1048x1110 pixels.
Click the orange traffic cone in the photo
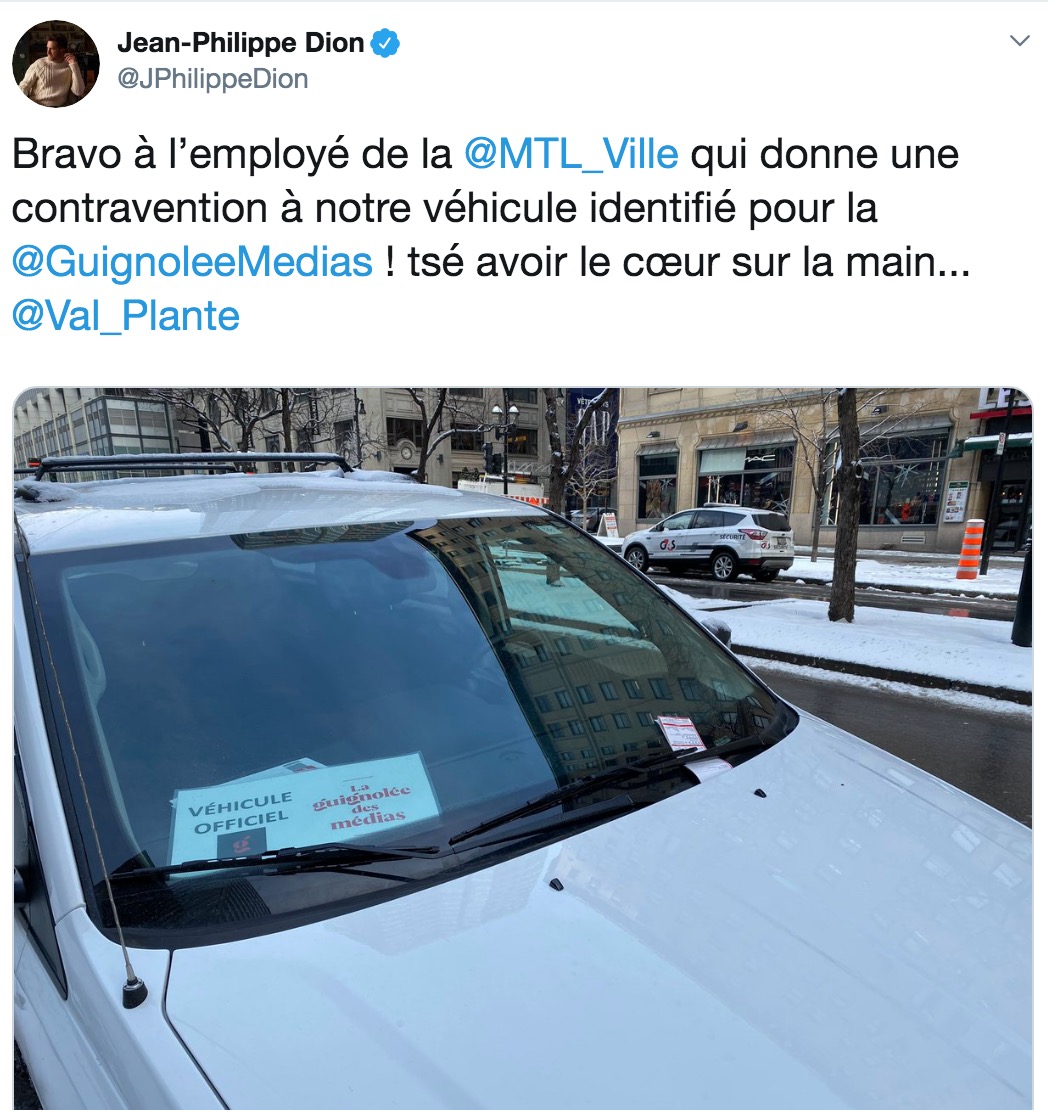point(971,549)
